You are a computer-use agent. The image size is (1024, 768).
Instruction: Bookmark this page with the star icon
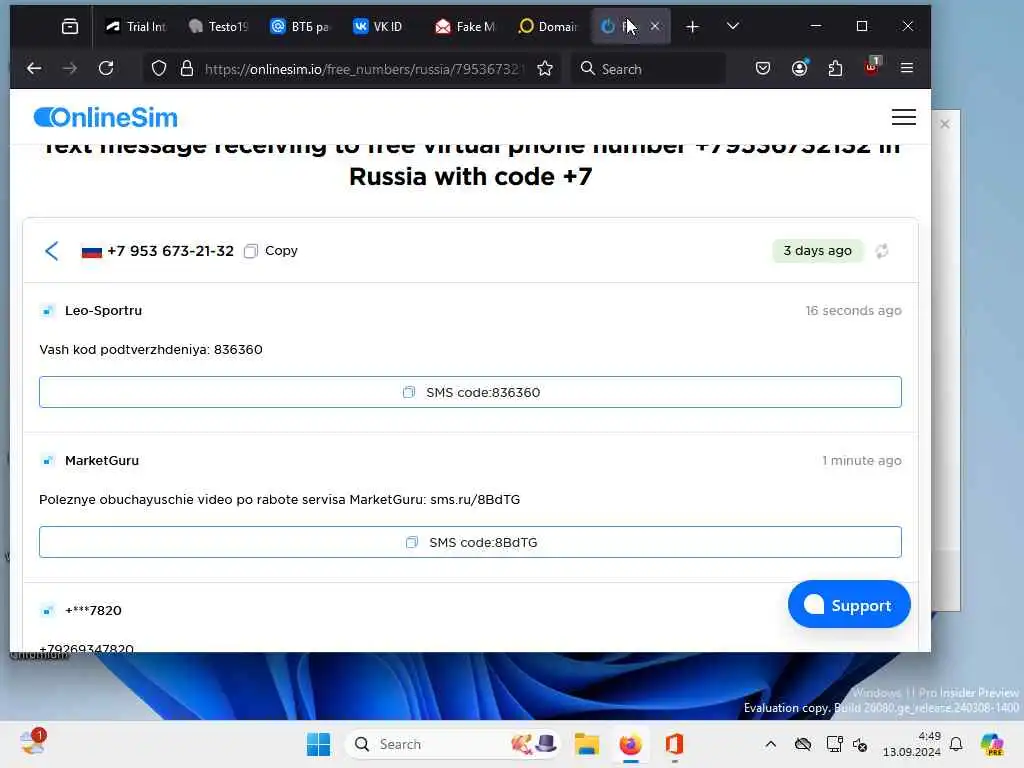click(545, 69)
